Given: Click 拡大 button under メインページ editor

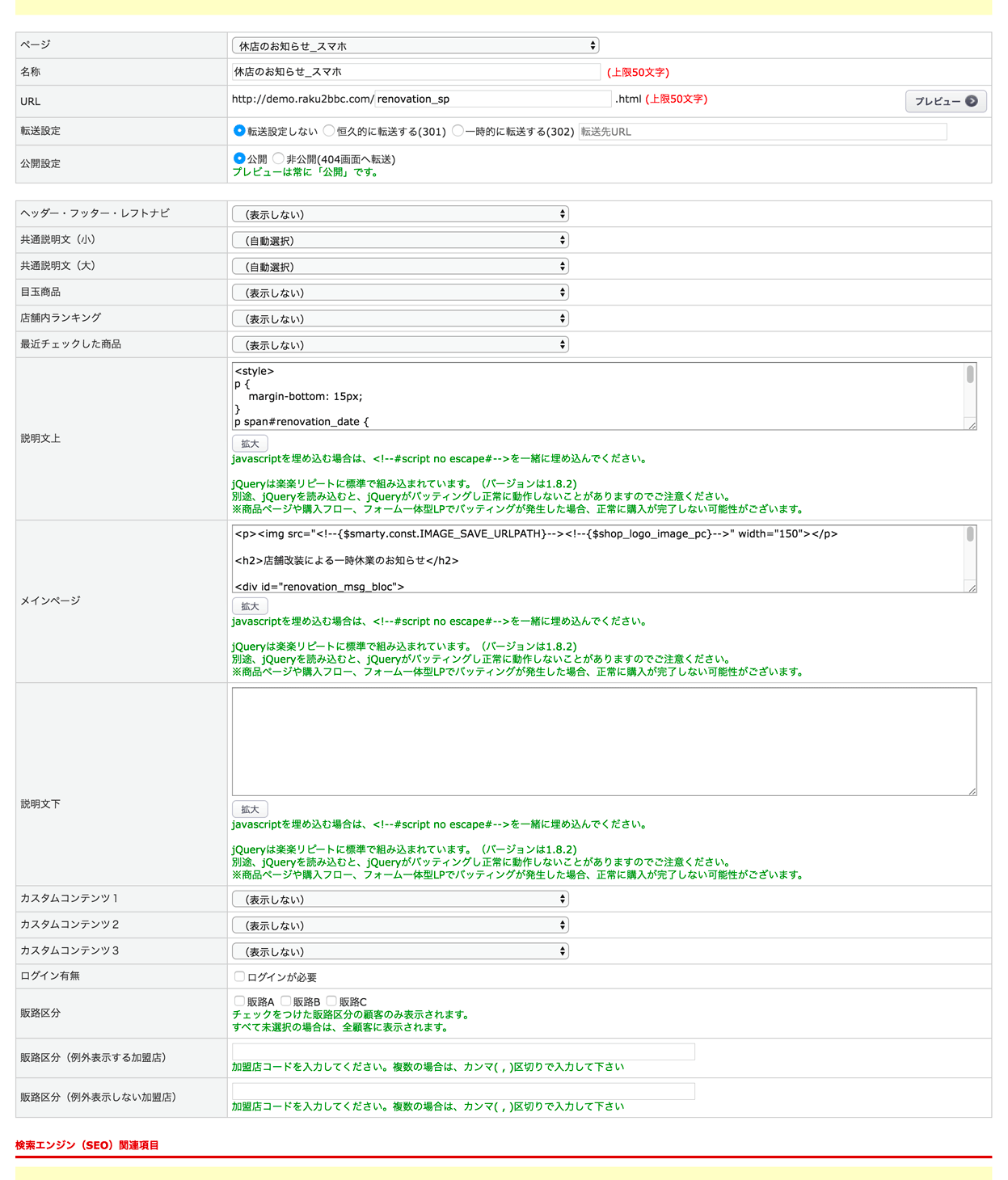Looking at the screenshot, I should point(250,606).
